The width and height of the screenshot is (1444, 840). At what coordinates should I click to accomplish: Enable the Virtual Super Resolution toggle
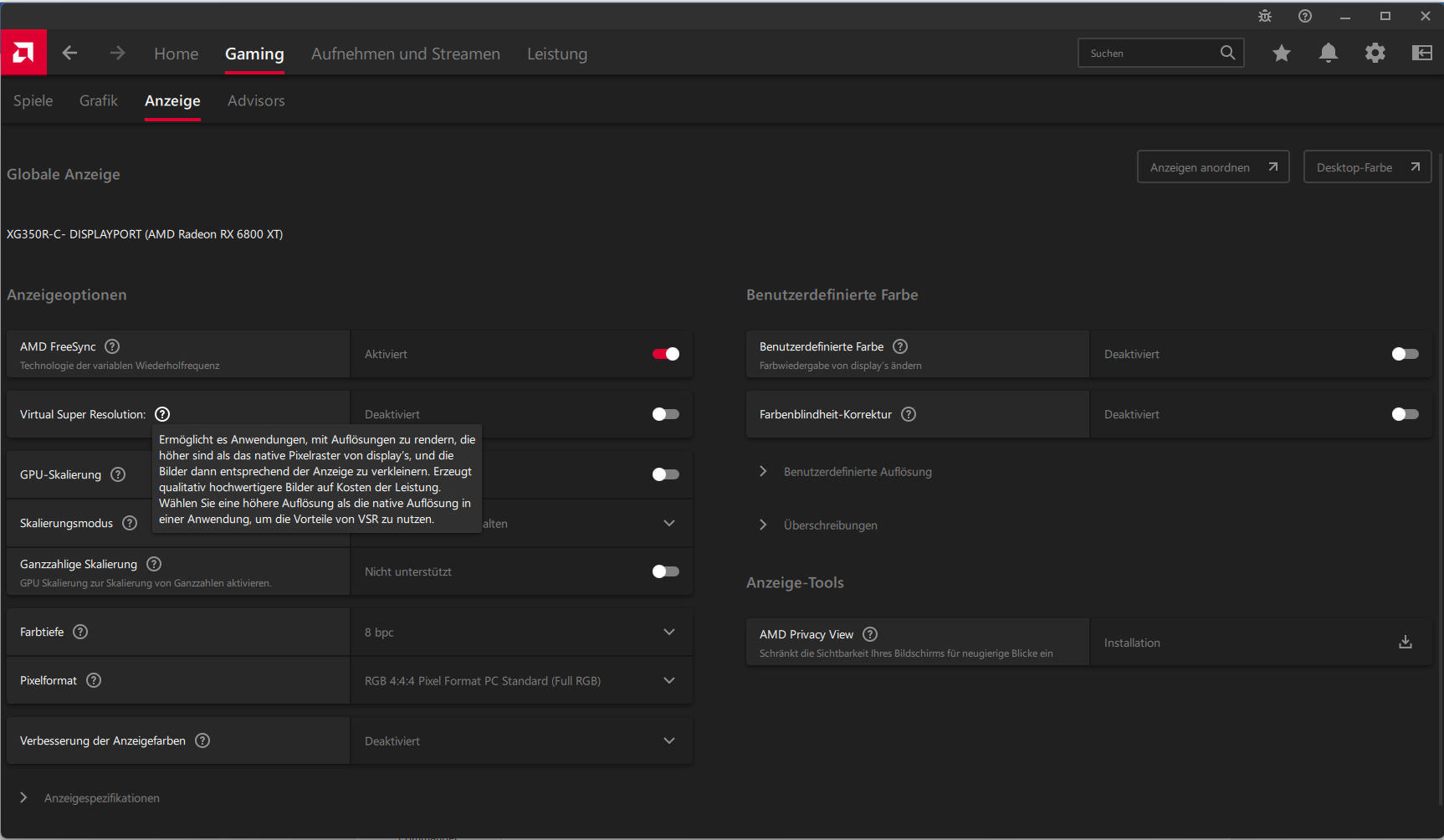click(x=666, y=414)
